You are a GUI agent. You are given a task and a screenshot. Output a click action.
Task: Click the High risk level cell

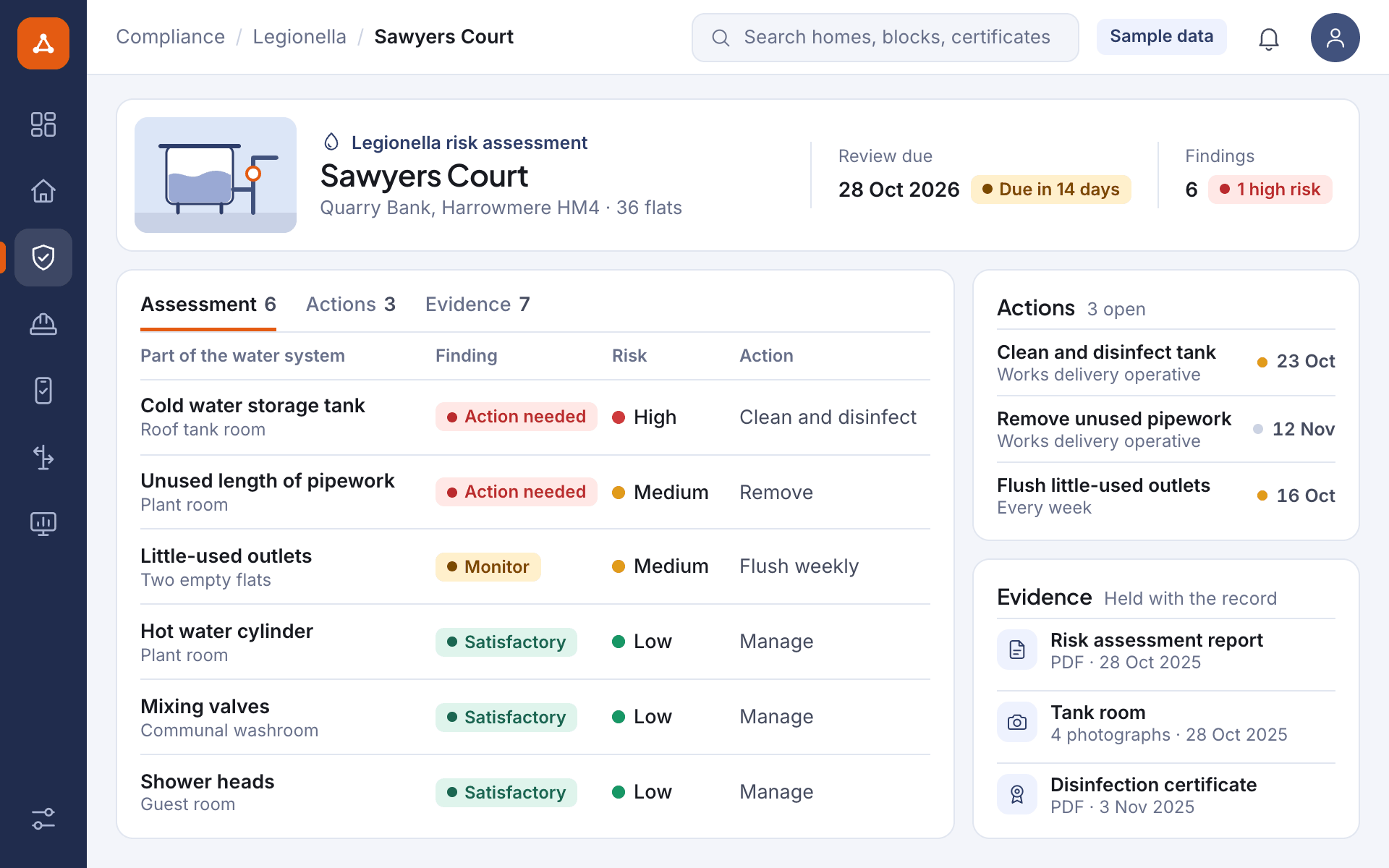click(x=645, y=417)
